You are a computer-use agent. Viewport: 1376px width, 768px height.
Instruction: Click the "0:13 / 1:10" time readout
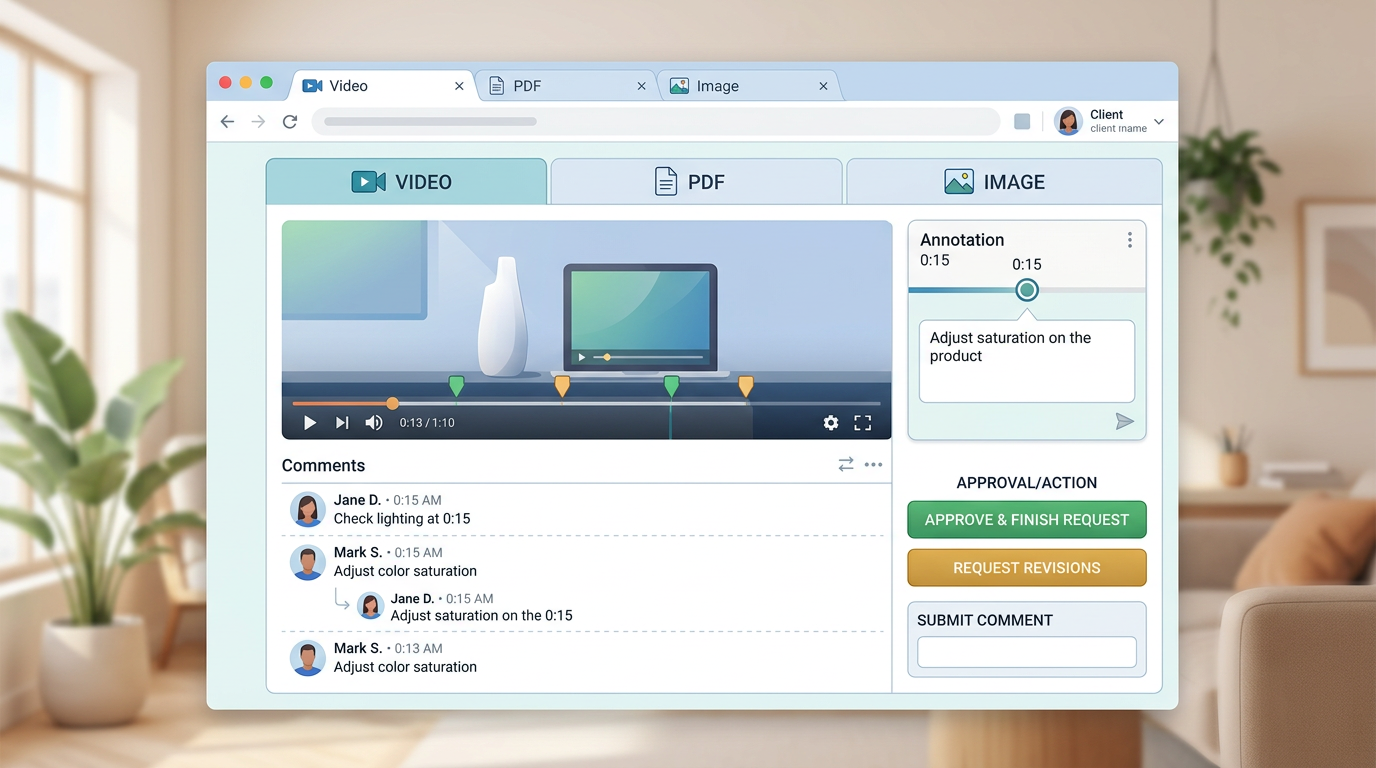[x=427, y=423]
